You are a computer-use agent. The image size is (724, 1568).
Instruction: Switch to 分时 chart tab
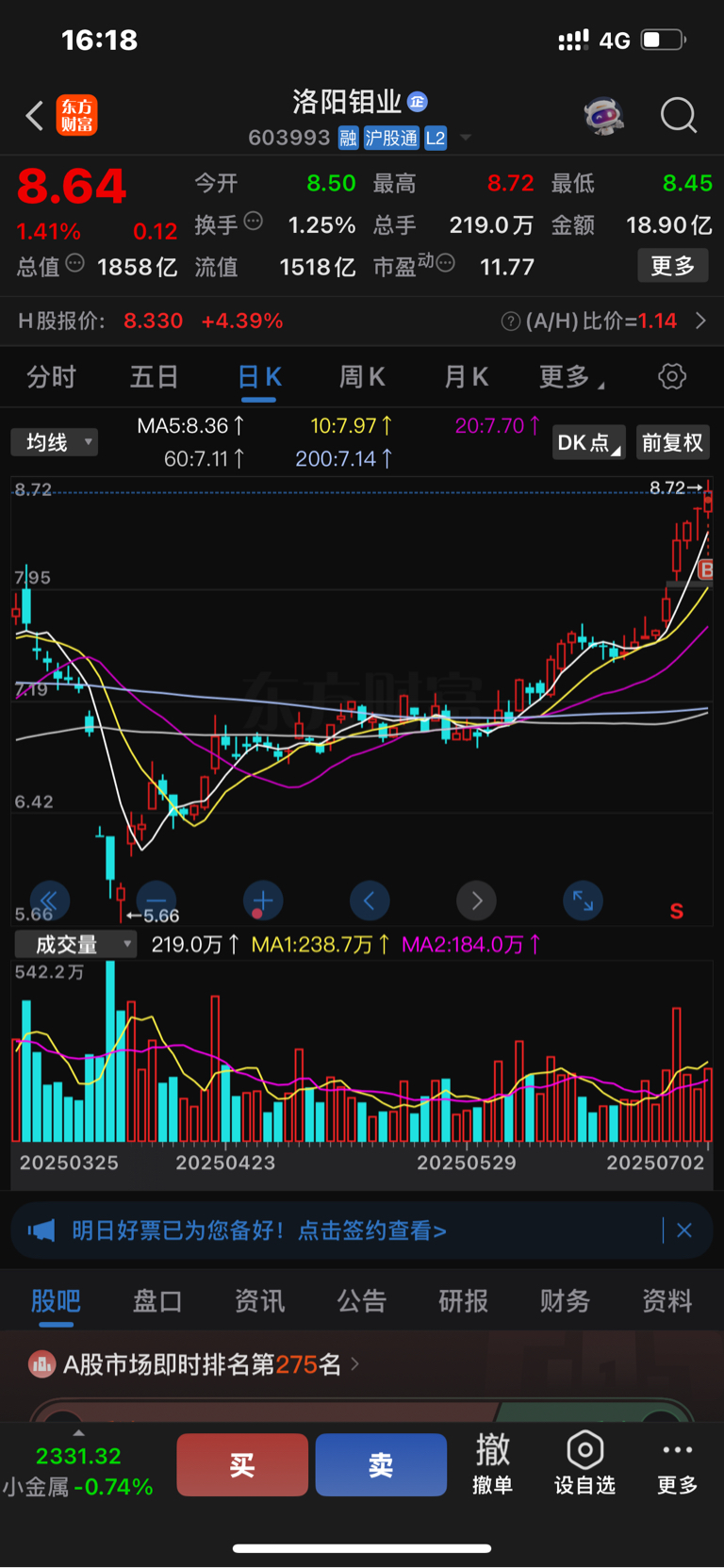[51, 377]
